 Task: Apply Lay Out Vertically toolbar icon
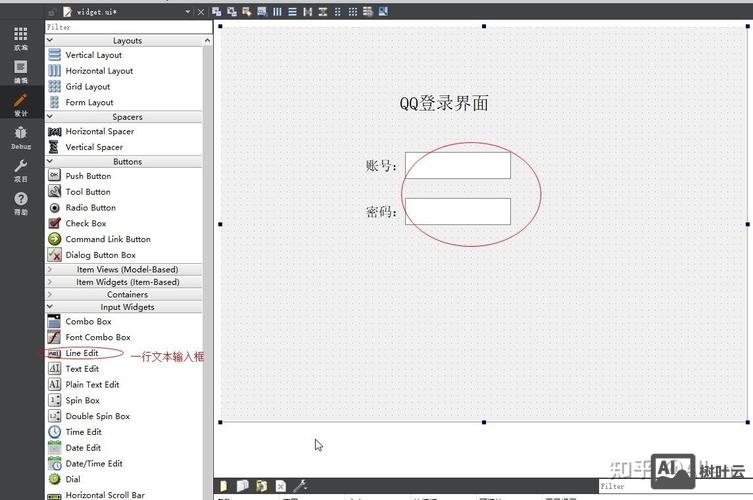click(x=292, y=12)
